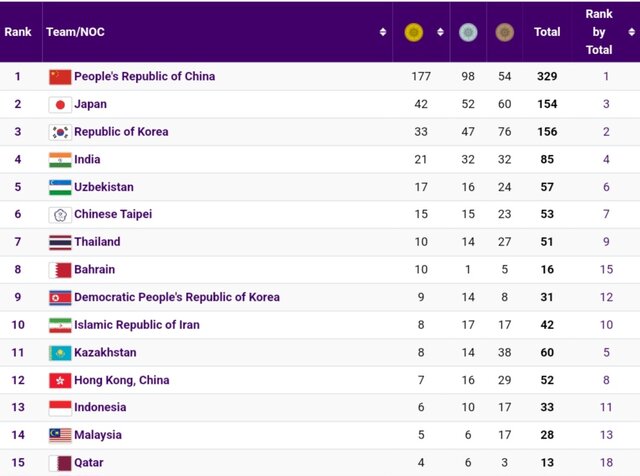Image resolution: width=640 pixels, height=476 pixels.
Task: Click the People's Republic of China flag
Action: (60, 76)
